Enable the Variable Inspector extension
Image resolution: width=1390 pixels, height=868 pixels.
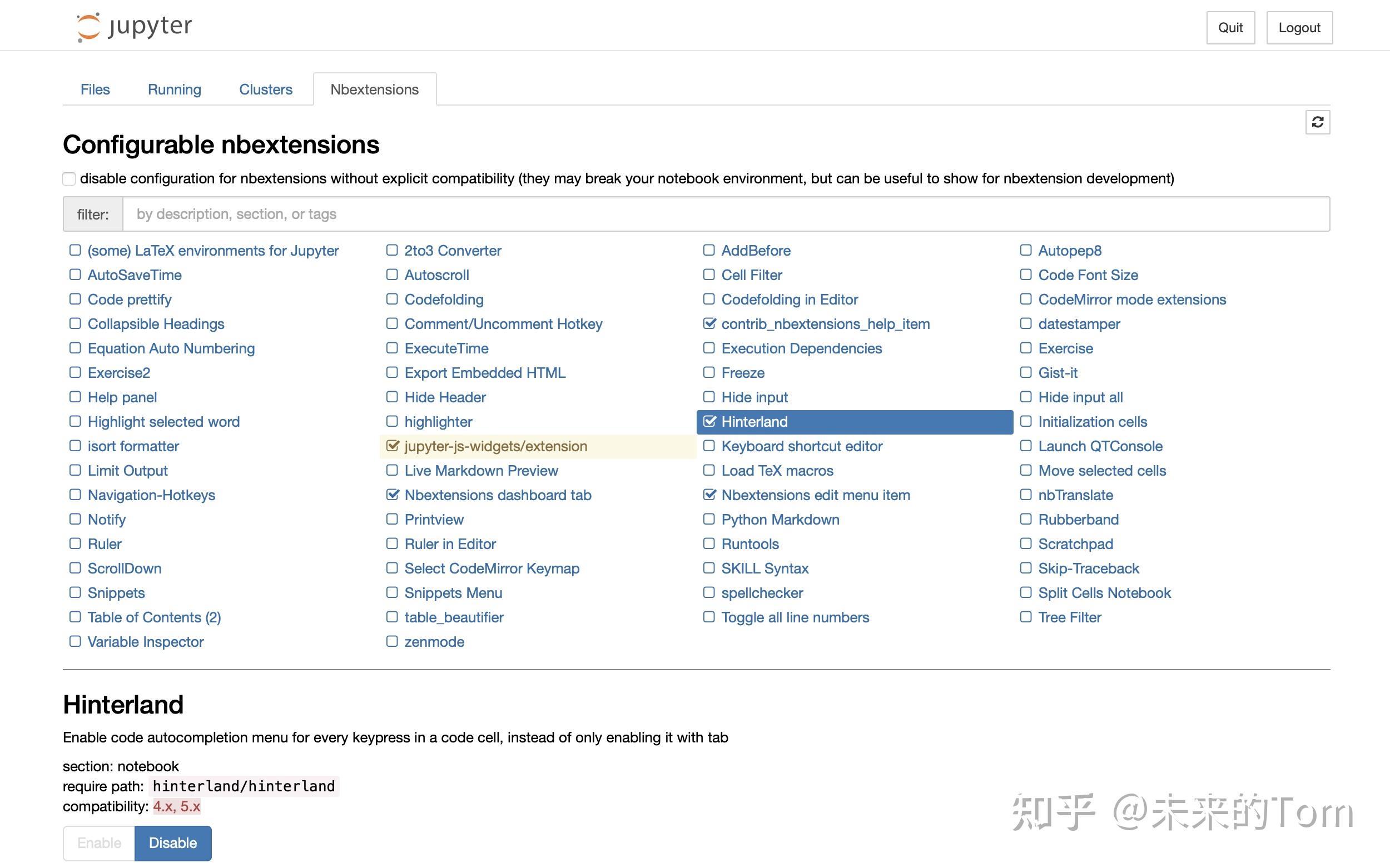[75, 641]
